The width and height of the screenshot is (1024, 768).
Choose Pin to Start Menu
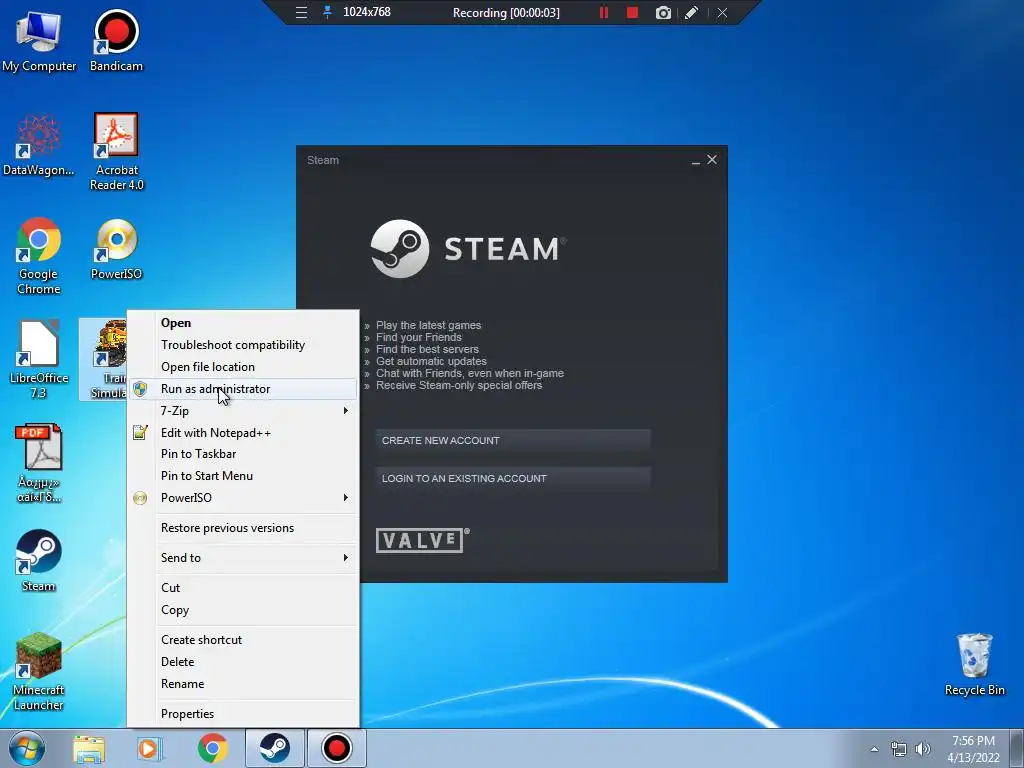243,476
